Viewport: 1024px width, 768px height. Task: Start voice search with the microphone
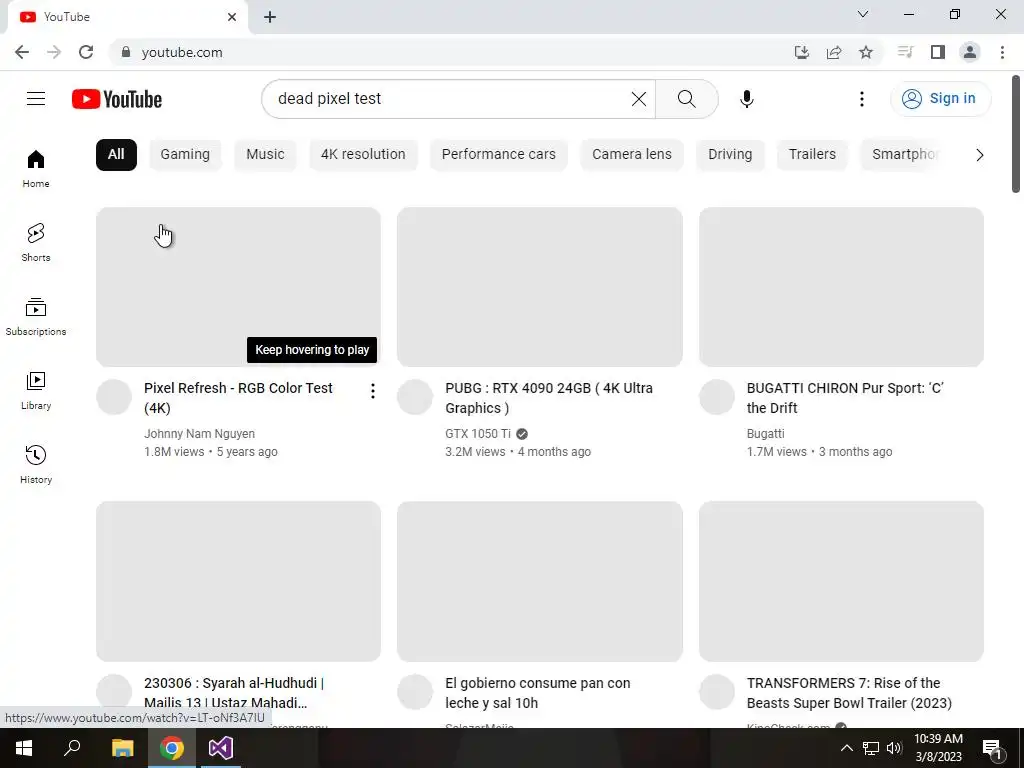[x=746, y=99]
